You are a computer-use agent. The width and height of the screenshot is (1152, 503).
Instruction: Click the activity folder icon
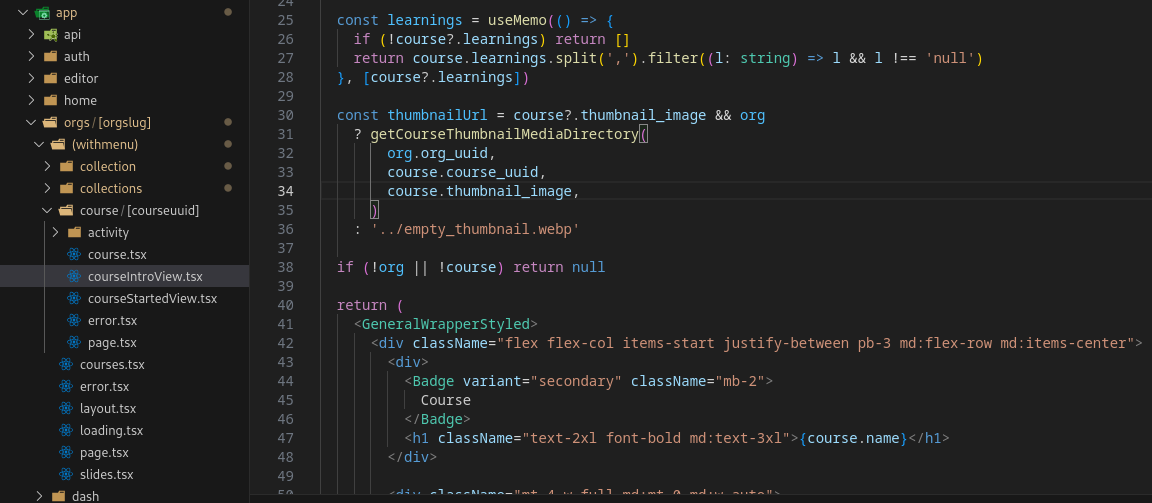(74, 233)
